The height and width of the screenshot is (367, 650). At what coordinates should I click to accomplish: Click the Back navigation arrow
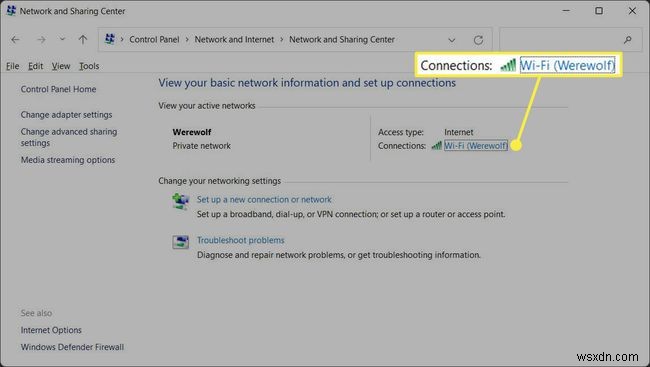click(x=15, y=40)
